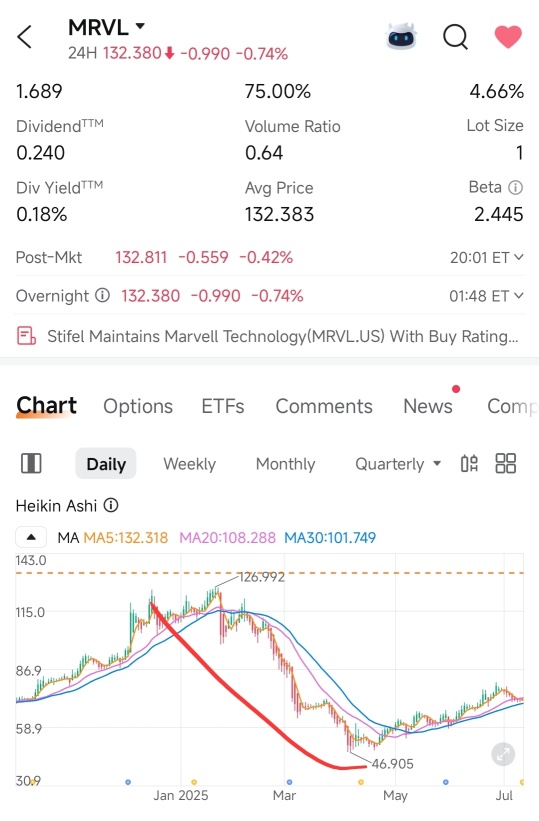Select the Weekly chart interval
Viewport: 539px width, 821px height.
tap(189, 464)
